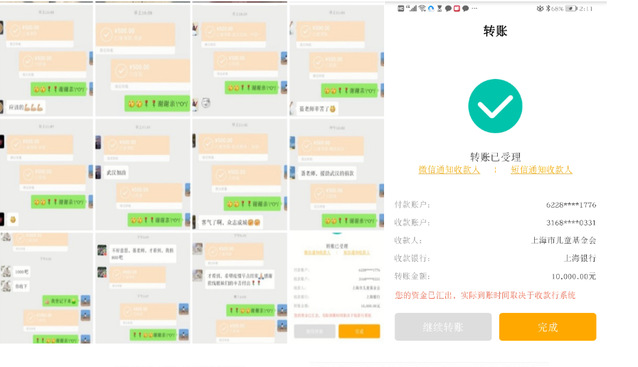Tap the 收款银行 上海银行 value

point(579,258)
